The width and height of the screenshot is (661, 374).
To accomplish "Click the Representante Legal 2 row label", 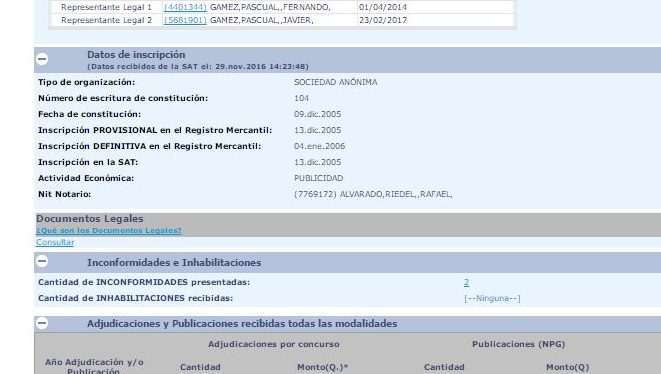I will pos(106,20).
